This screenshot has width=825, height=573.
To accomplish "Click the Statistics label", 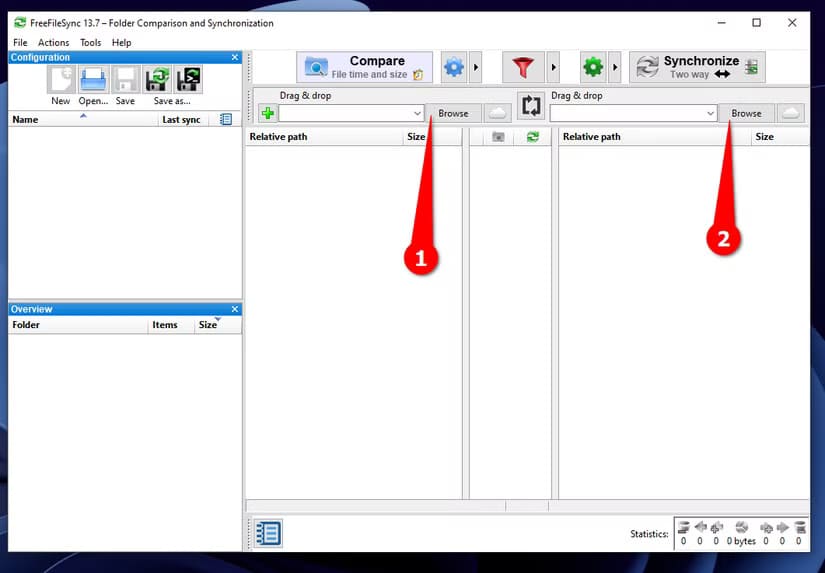I will pyautogui.click(x=649, y=534).
